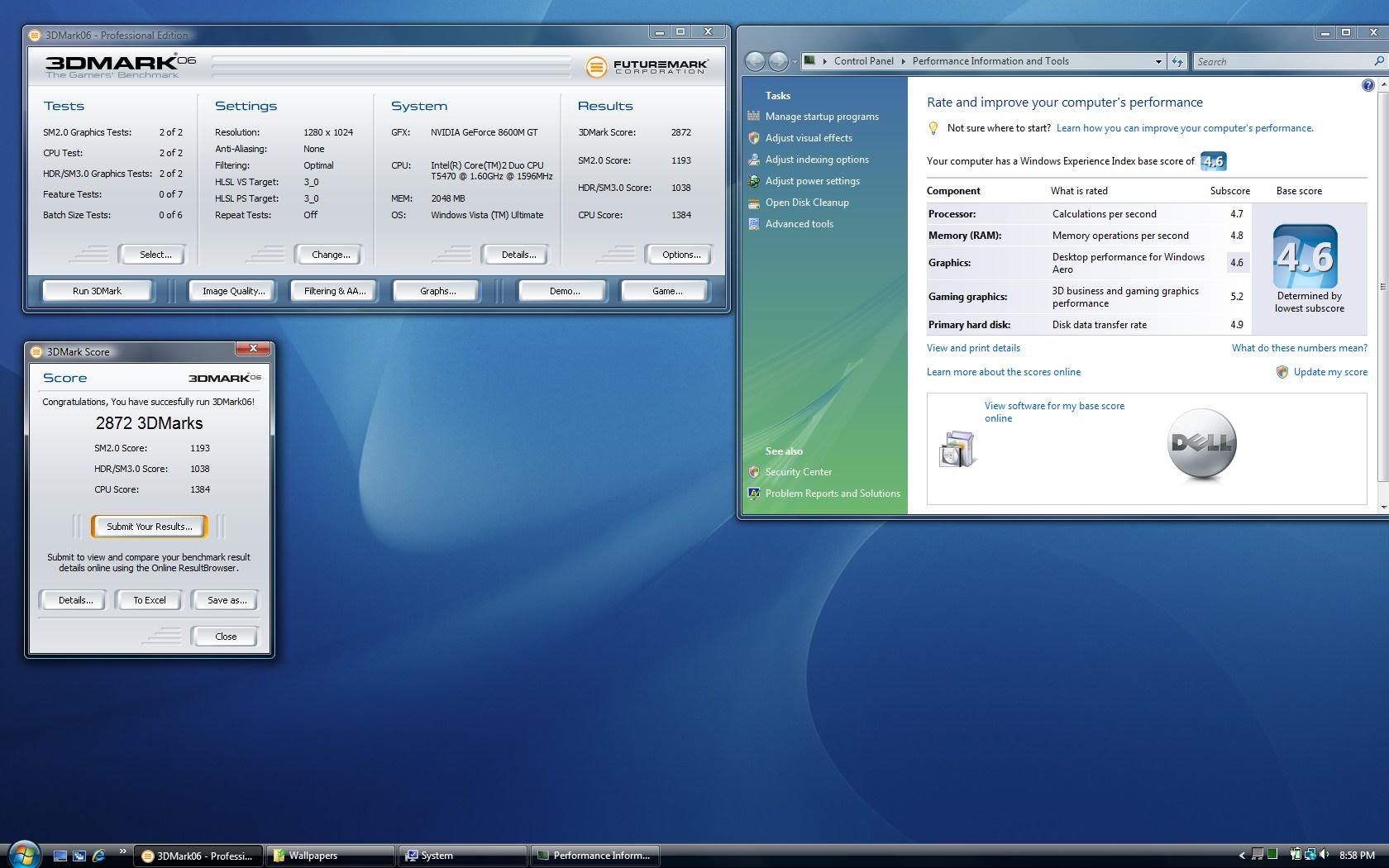The image size is (1389, 868).
Task: Switch to 3DMark06 taskbar button
Action: [198, 856]
